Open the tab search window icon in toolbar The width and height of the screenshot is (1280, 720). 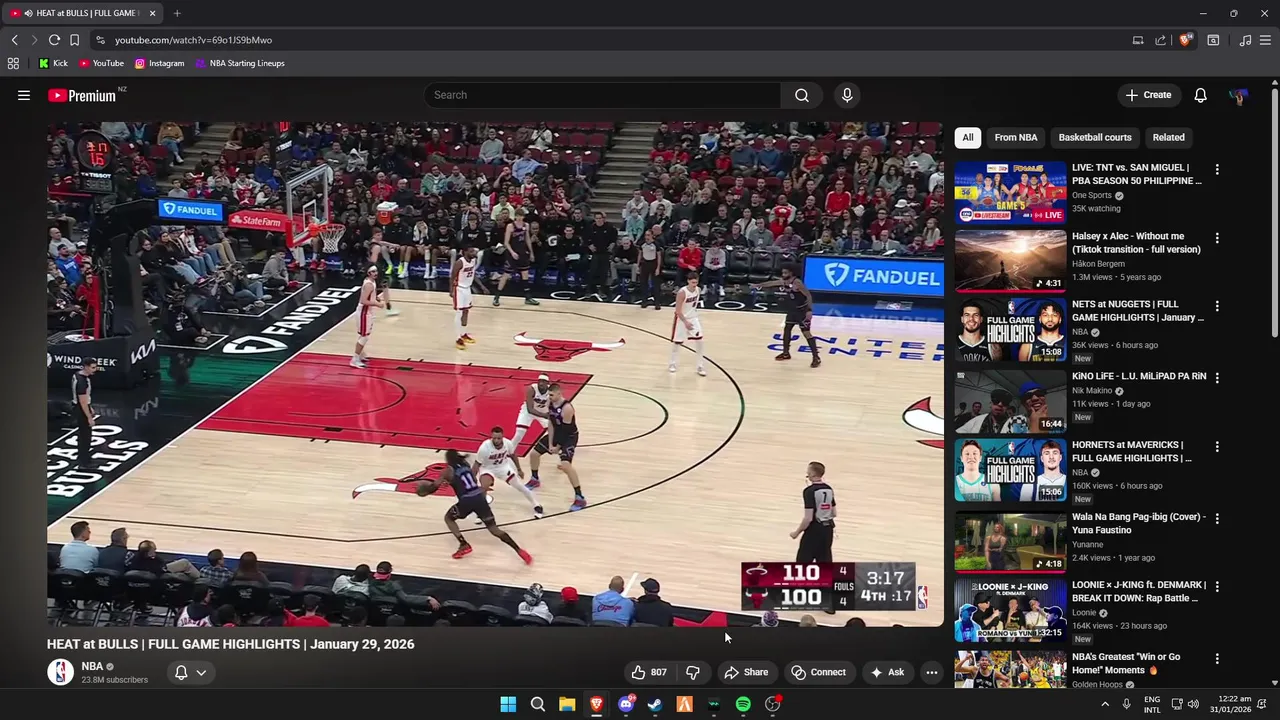click(1213, 40)
